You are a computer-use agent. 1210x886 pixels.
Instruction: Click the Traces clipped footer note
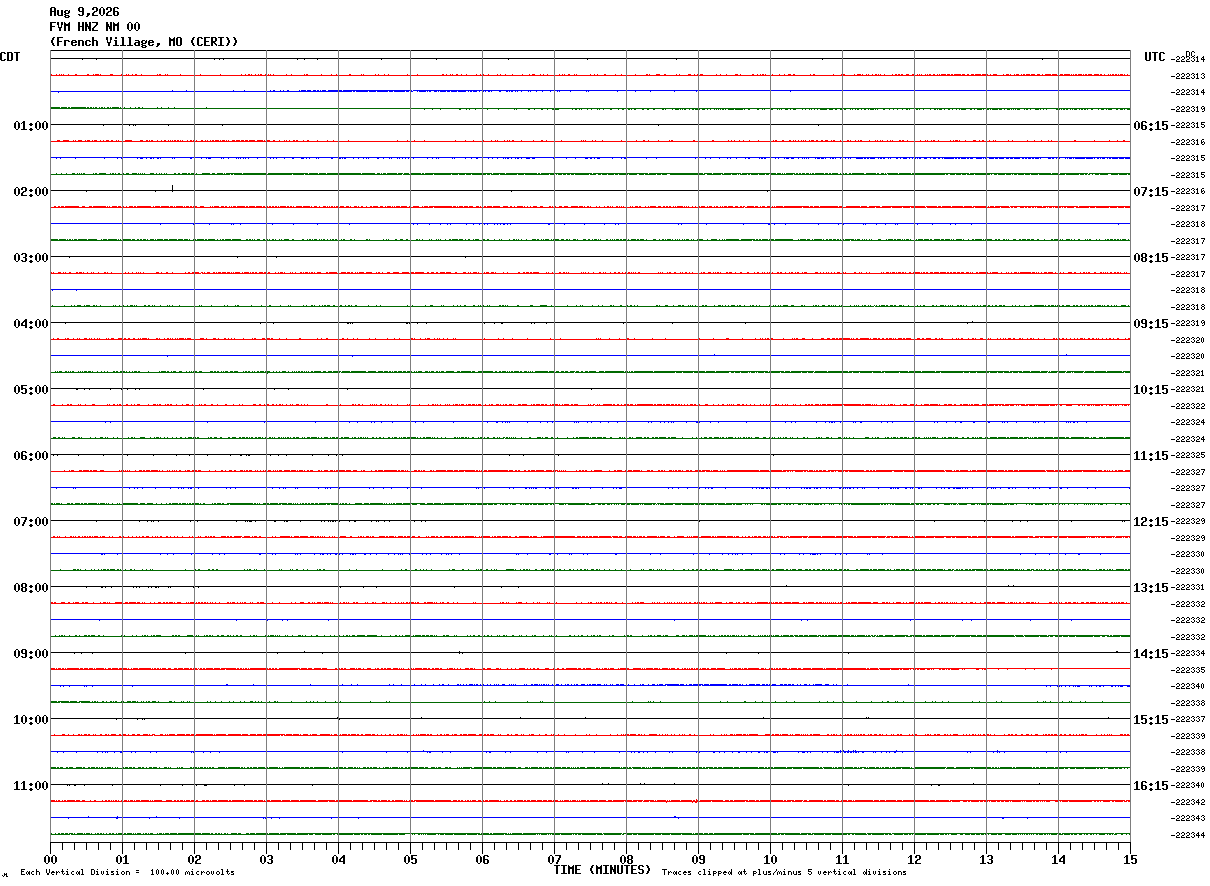click(x=784, y=873)
